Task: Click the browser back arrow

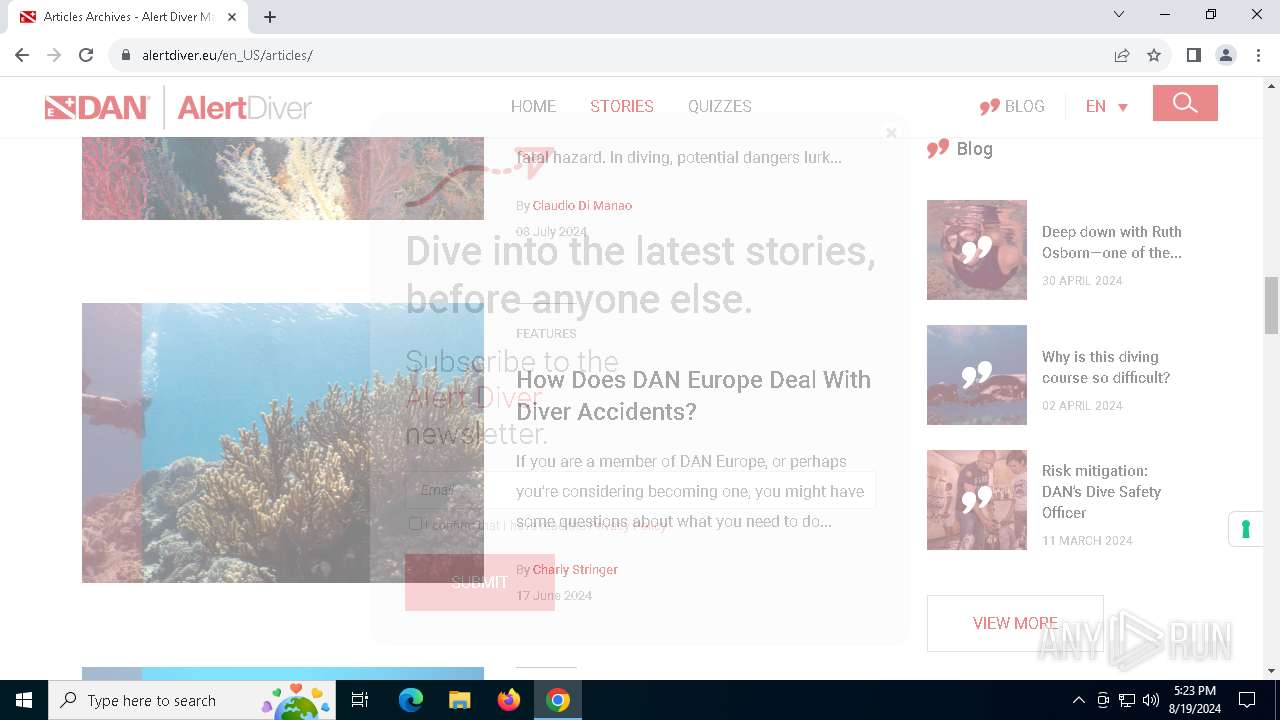Action: pyautogui.click(x=22, y=55)
